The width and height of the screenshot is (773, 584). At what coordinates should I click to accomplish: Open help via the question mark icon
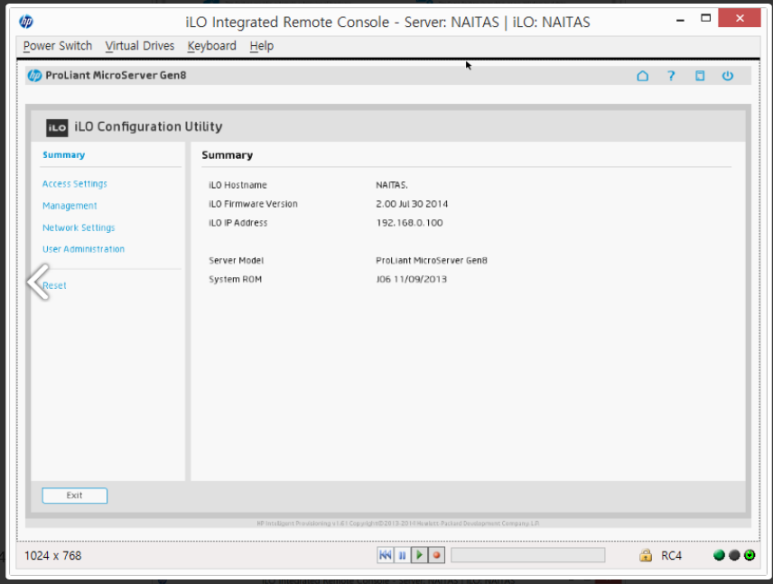(x=672, y=76)
